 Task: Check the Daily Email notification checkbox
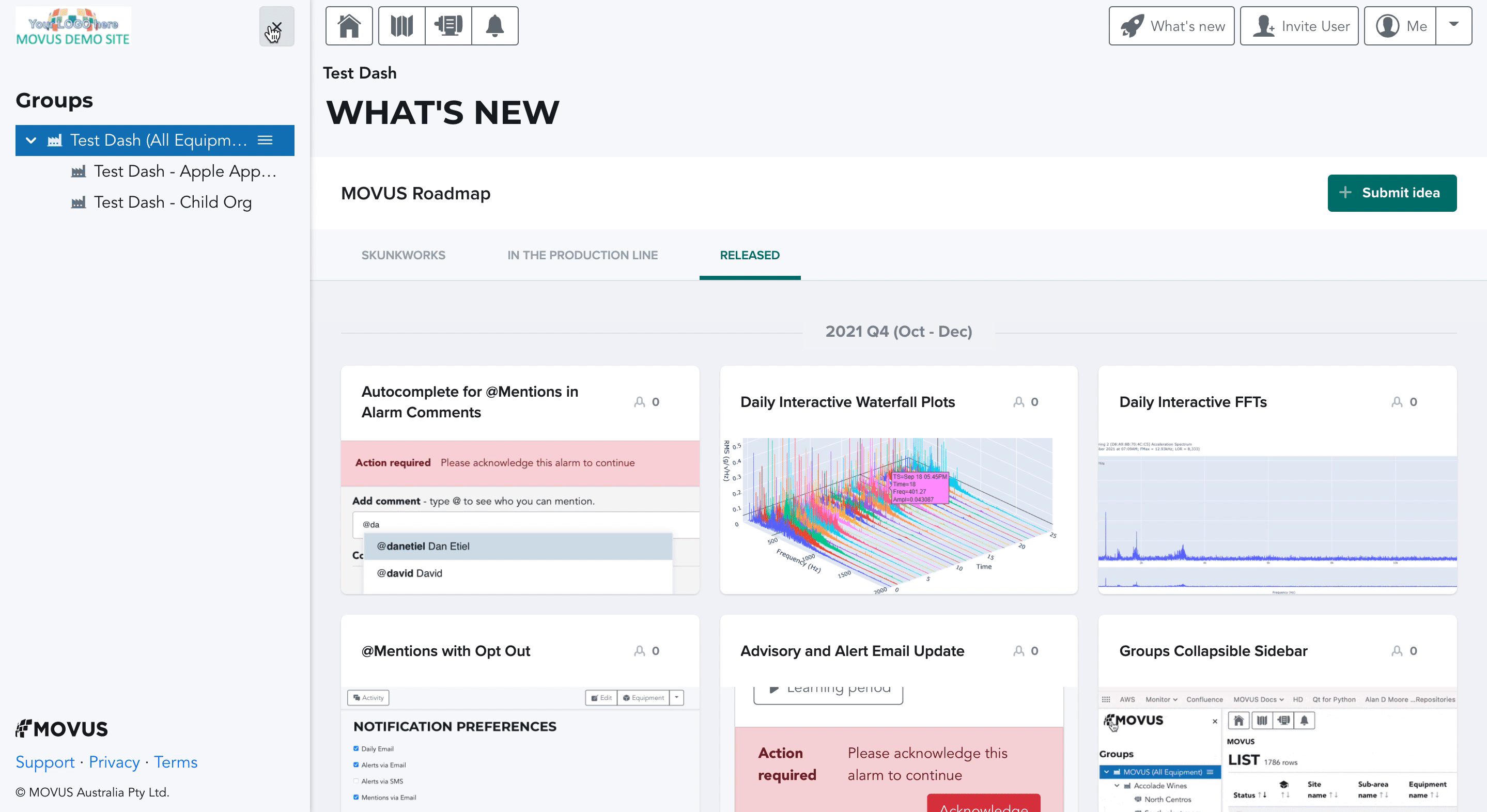(356, 749)
